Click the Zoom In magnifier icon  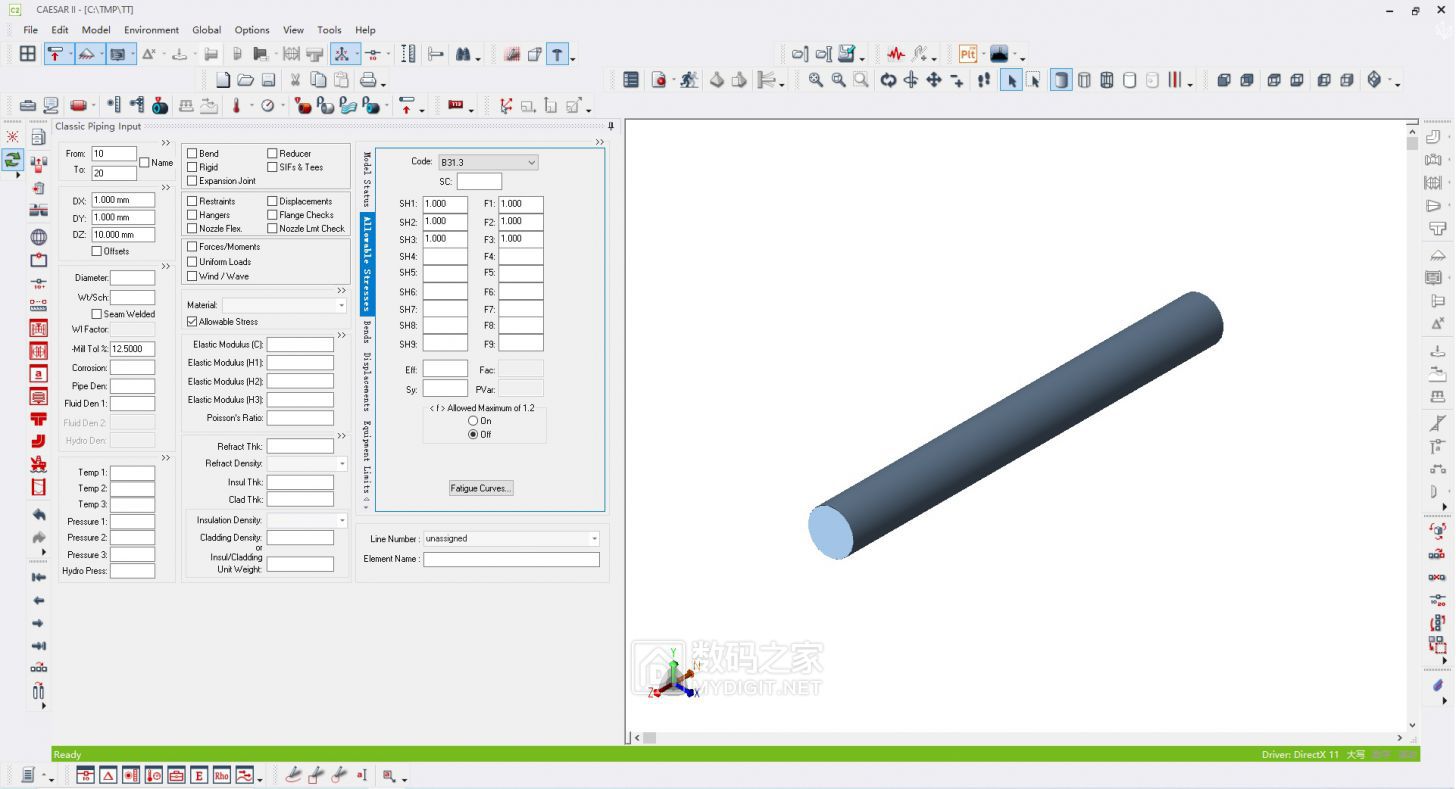(816, 80)
